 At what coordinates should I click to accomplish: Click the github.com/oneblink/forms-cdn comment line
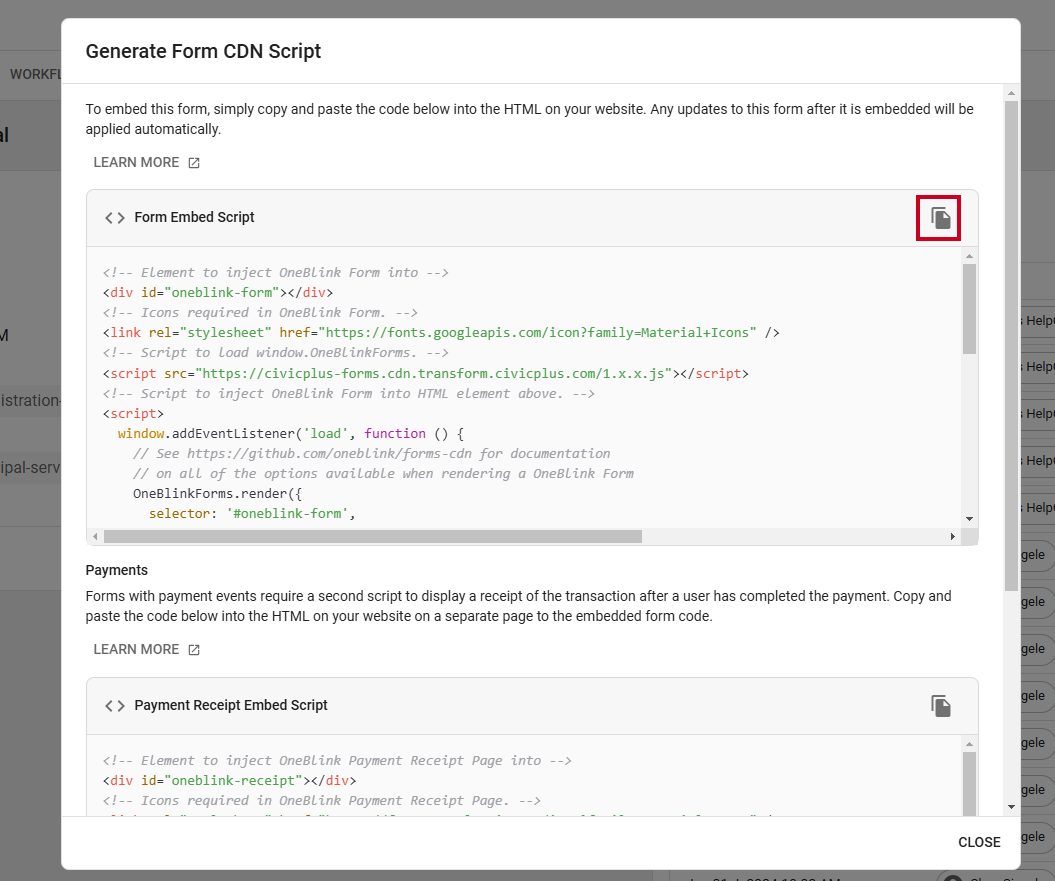tap(371, 454)
